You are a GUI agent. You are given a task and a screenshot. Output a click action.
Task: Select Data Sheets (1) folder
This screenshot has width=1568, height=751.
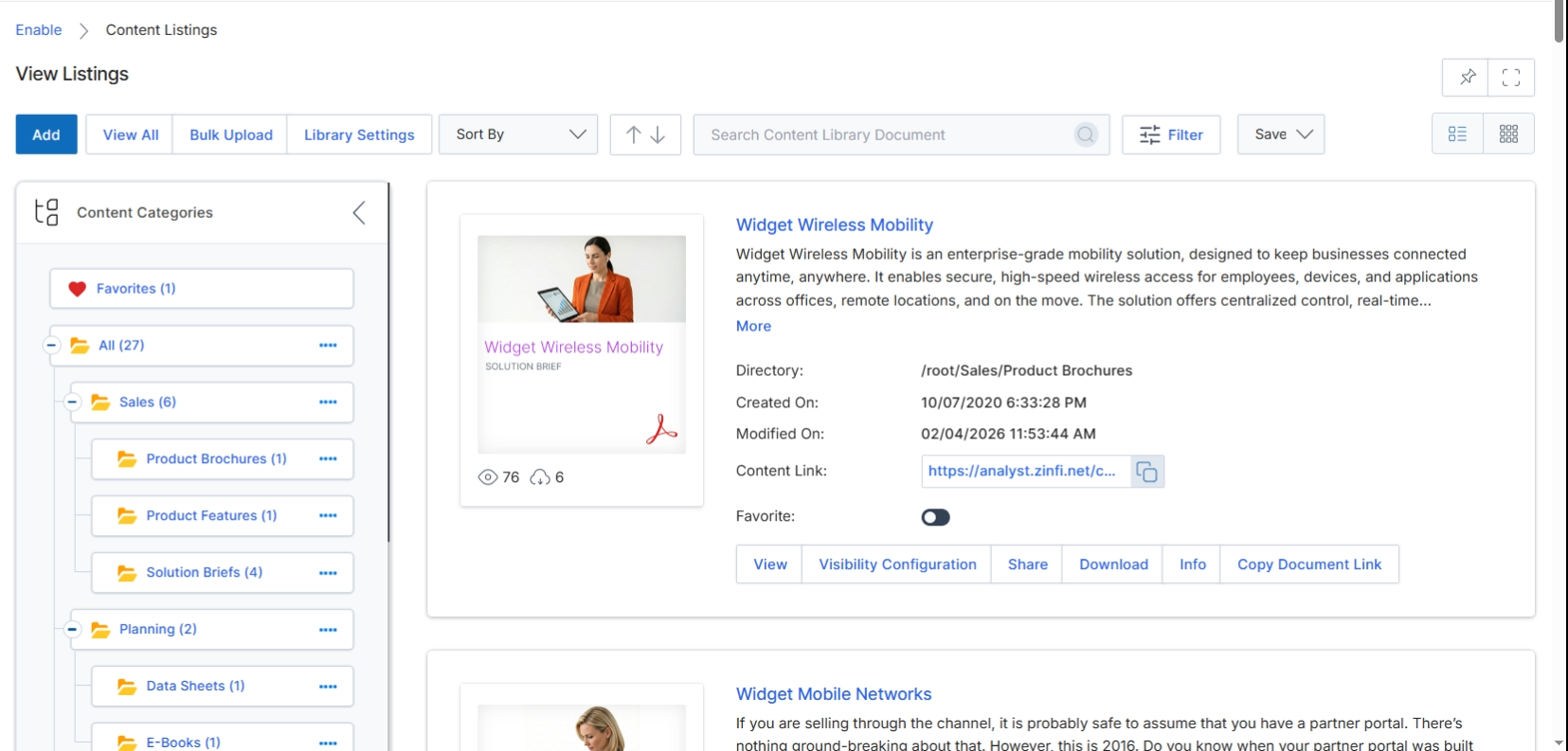[x=195, y=687]
